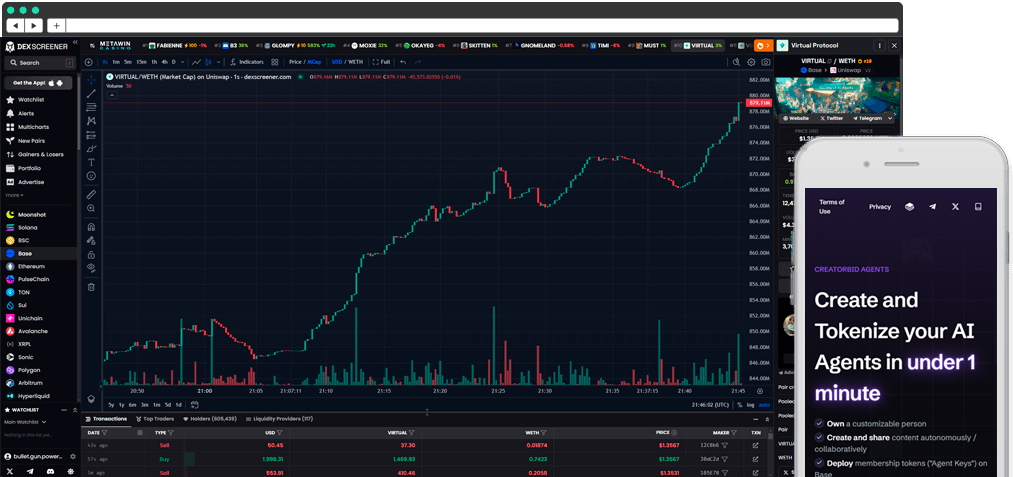
Task: Open chart settings gear icon
Action: [x=751, y=62]
